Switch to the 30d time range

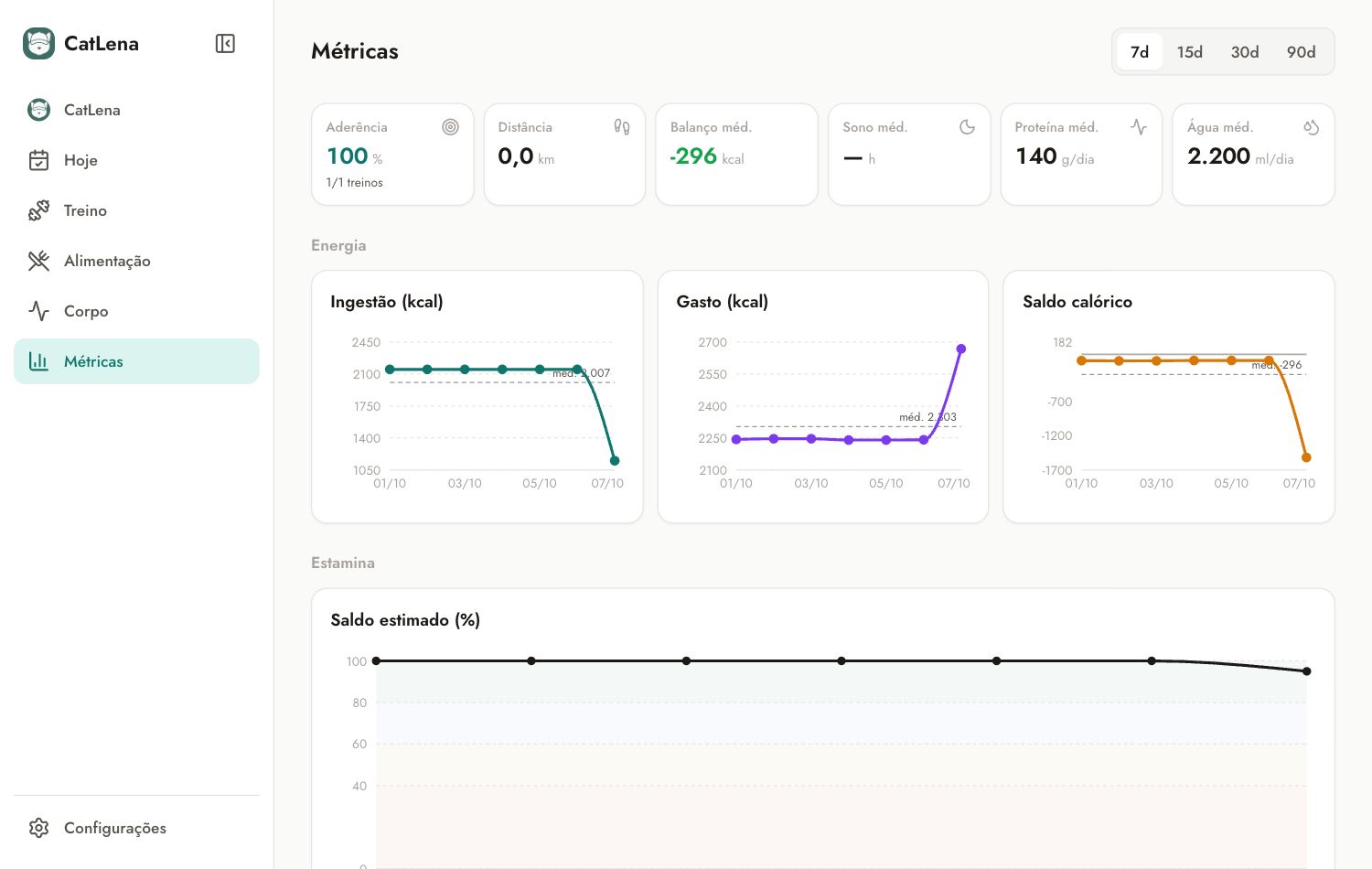click(1245, 52)
